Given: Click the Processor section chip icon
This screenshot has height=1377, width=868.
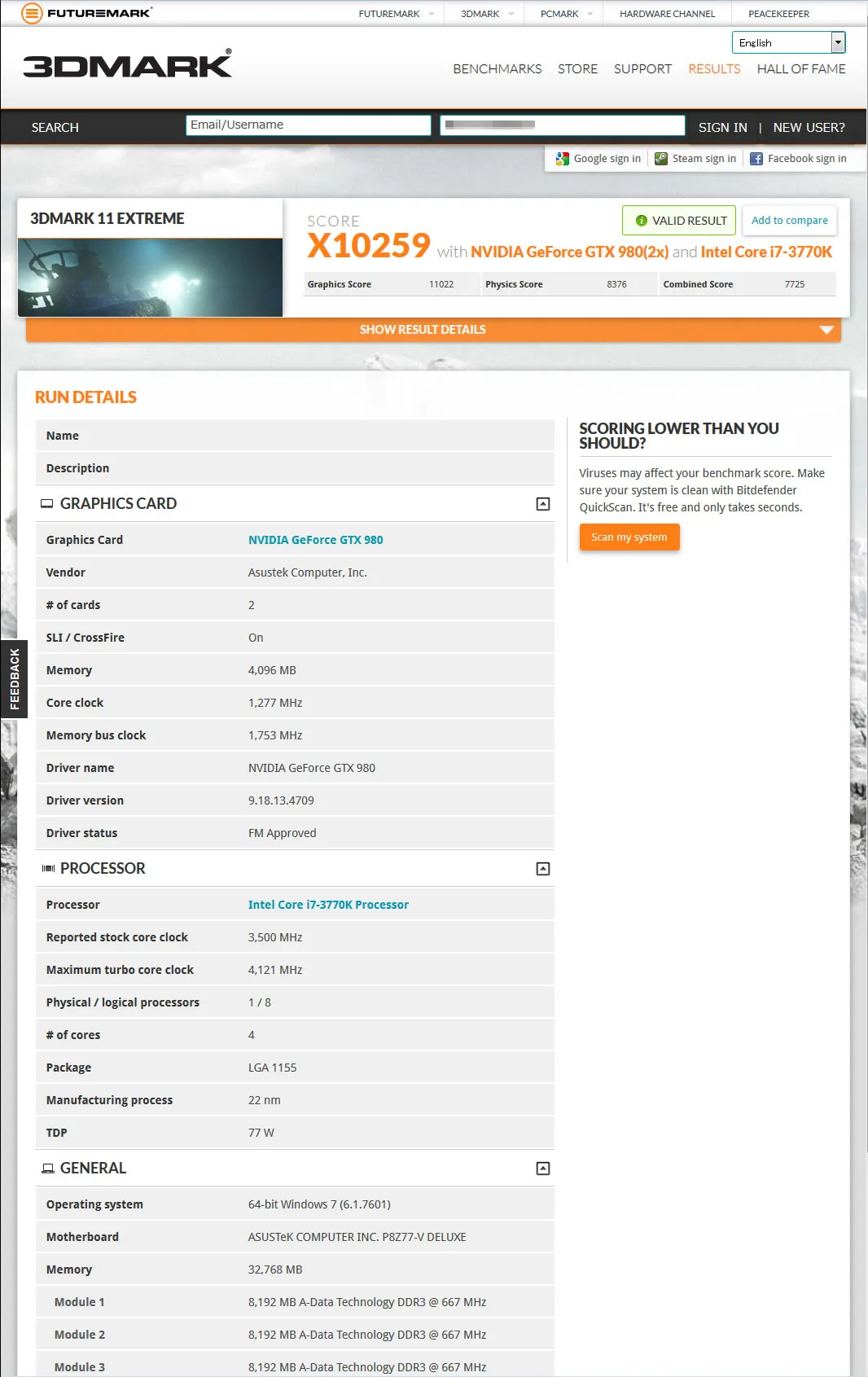Looking at the screenshot, I should click(48, 869).
